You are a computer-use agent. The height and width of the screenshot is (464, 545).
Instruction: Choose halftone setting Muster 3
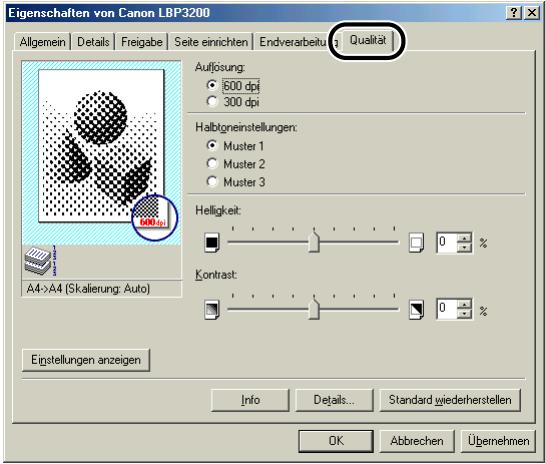tap(236, 182)
